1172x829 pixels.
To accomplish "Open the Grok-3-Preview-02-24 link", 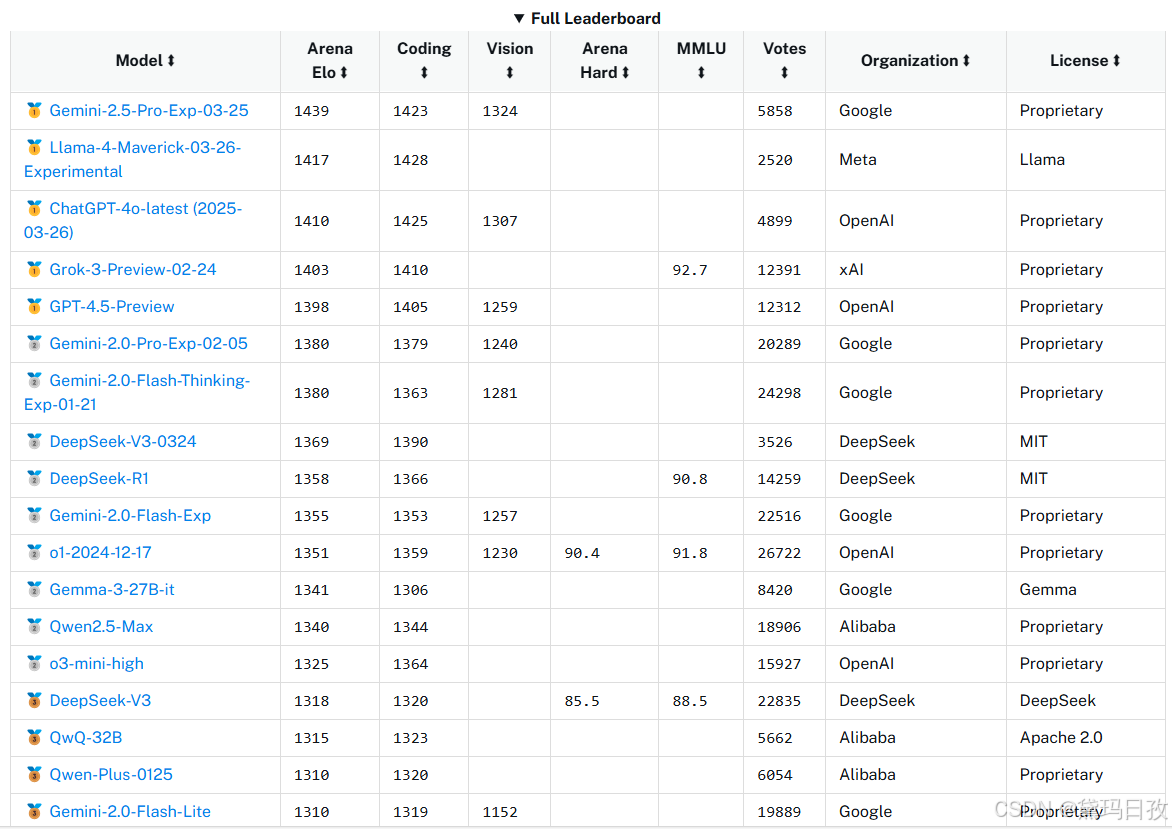I will point(133,269).
